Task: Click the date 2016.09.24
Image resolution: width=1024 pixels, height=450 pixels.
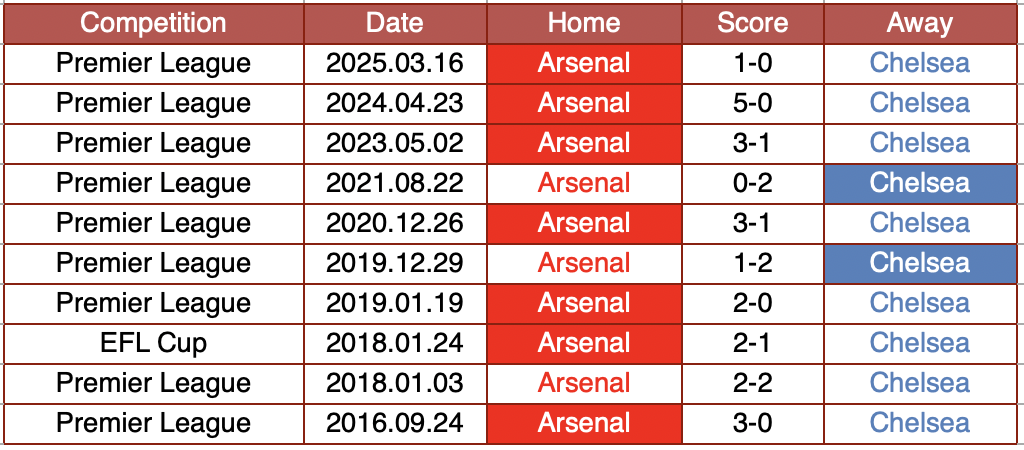Action: pyautogui.click(x=394, y=423)
